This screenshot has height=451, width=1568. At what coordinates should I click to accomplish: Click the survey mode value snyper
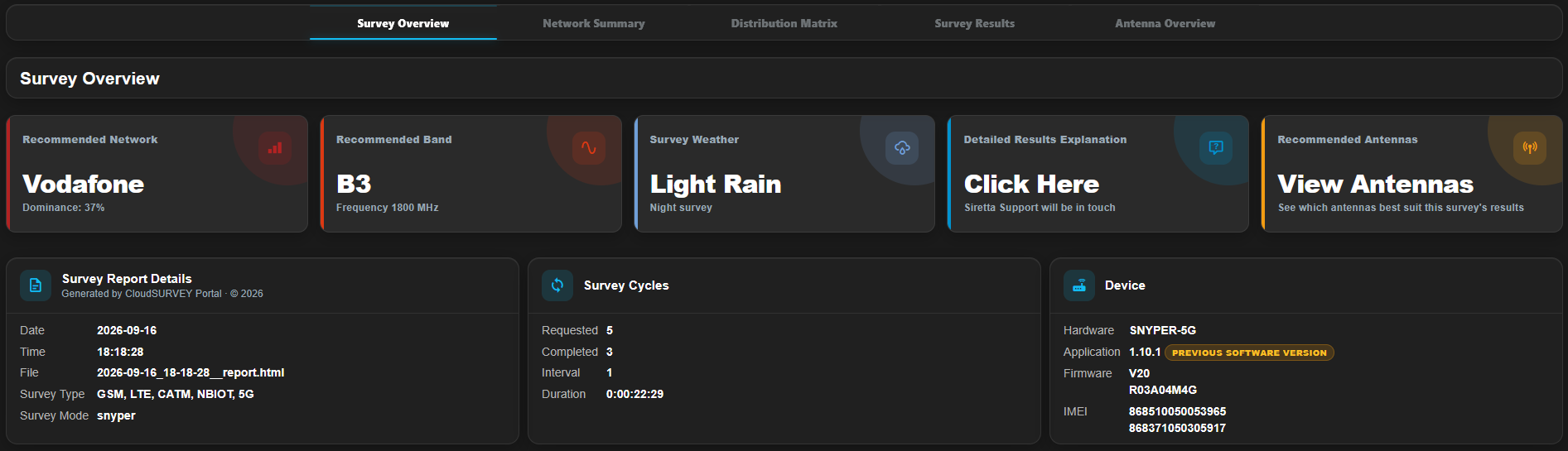[x=116, y=415]
